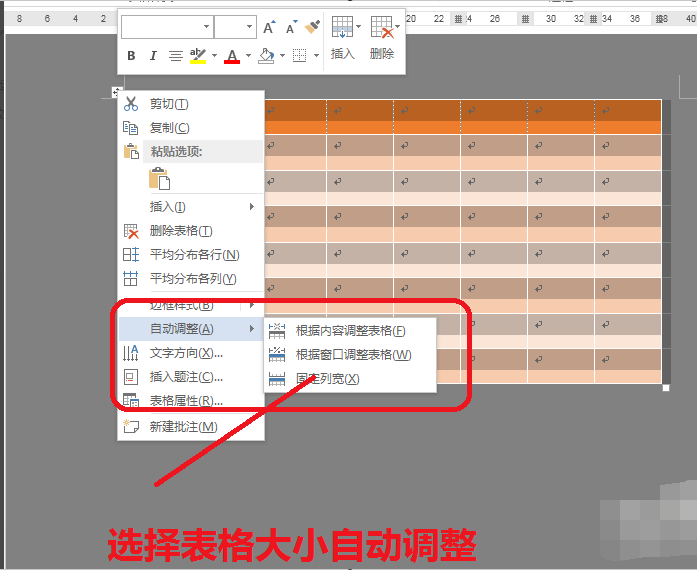Toggle Italic in the mini toolbar
This screenshot has height=570, width=697.
(153, 56)
